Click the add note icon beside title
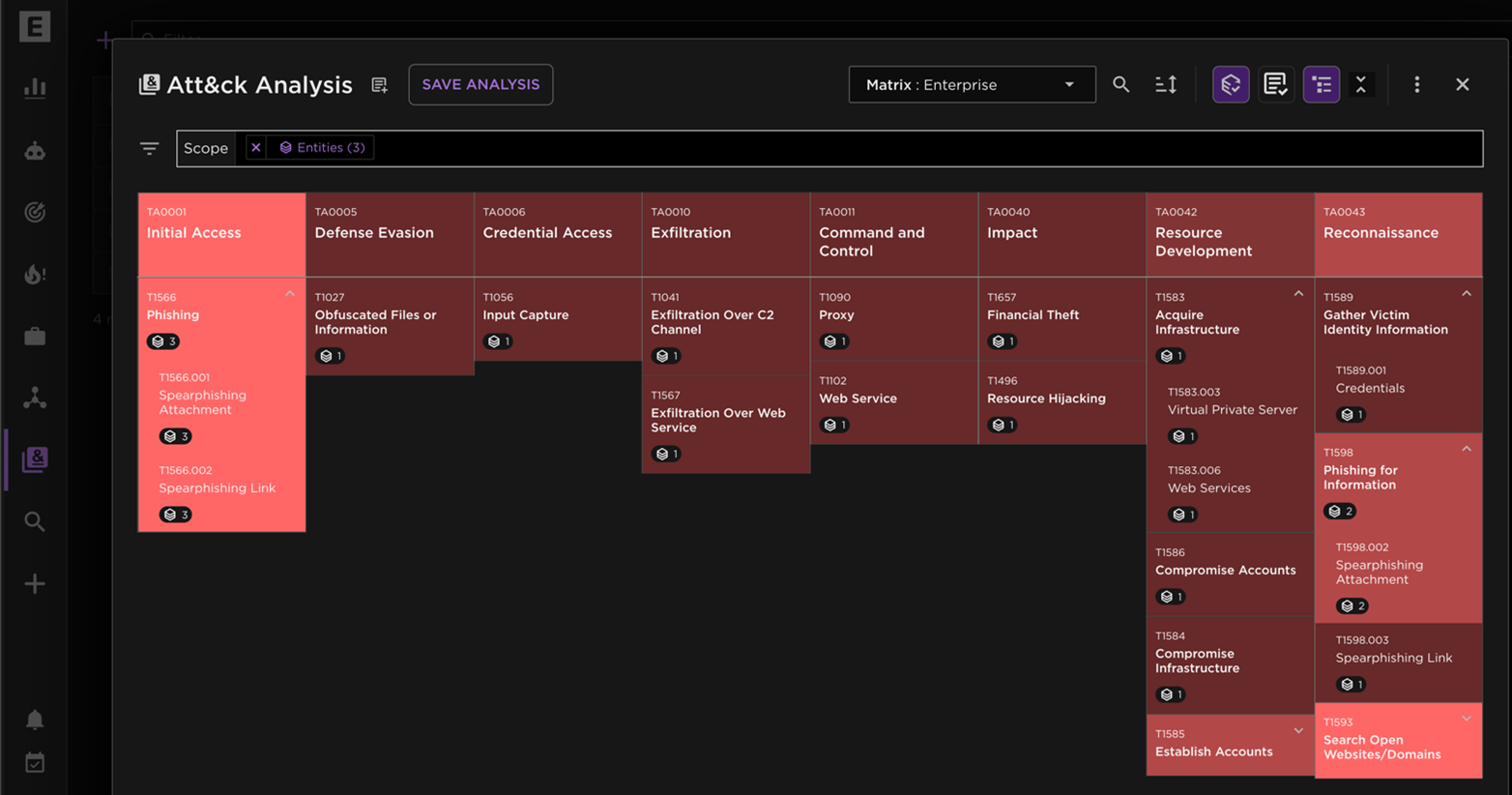Viewport: 1512px width, 795px height. pyautogui.click(x=379, y=86)
